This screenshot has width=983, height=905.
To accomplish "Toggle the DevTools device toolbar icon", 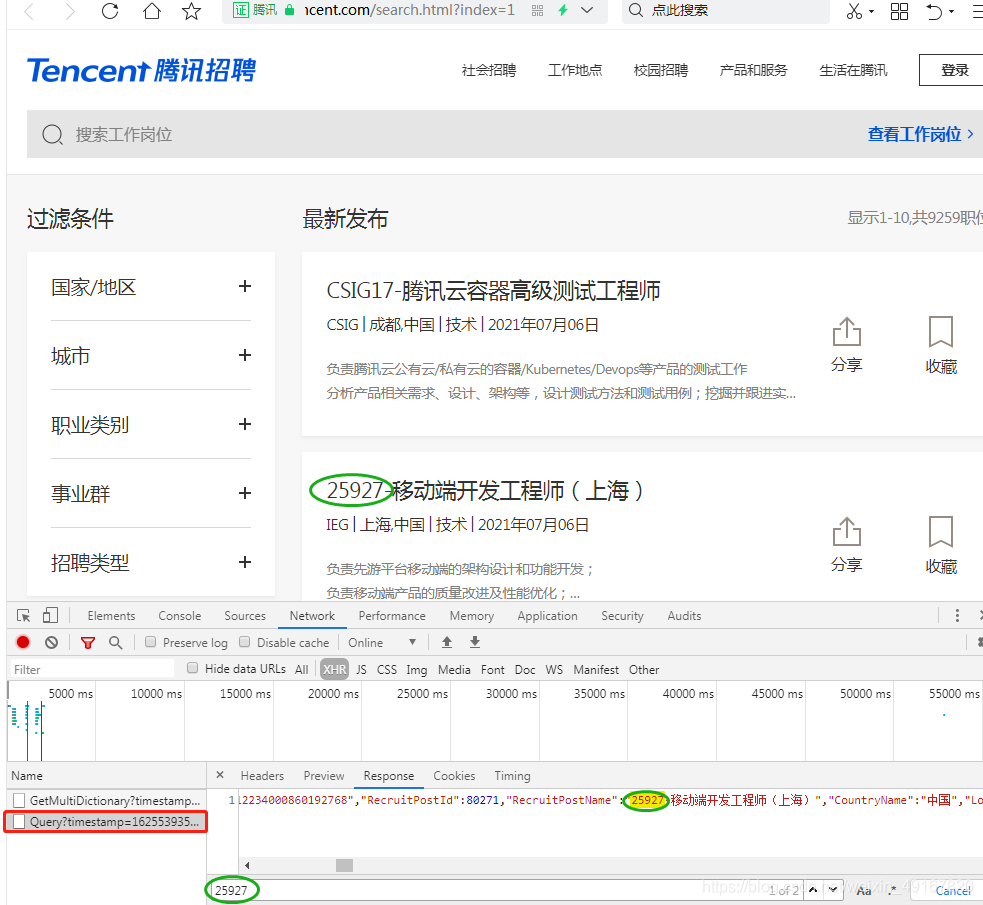I will pyautogui.click(x=50, y=615).
